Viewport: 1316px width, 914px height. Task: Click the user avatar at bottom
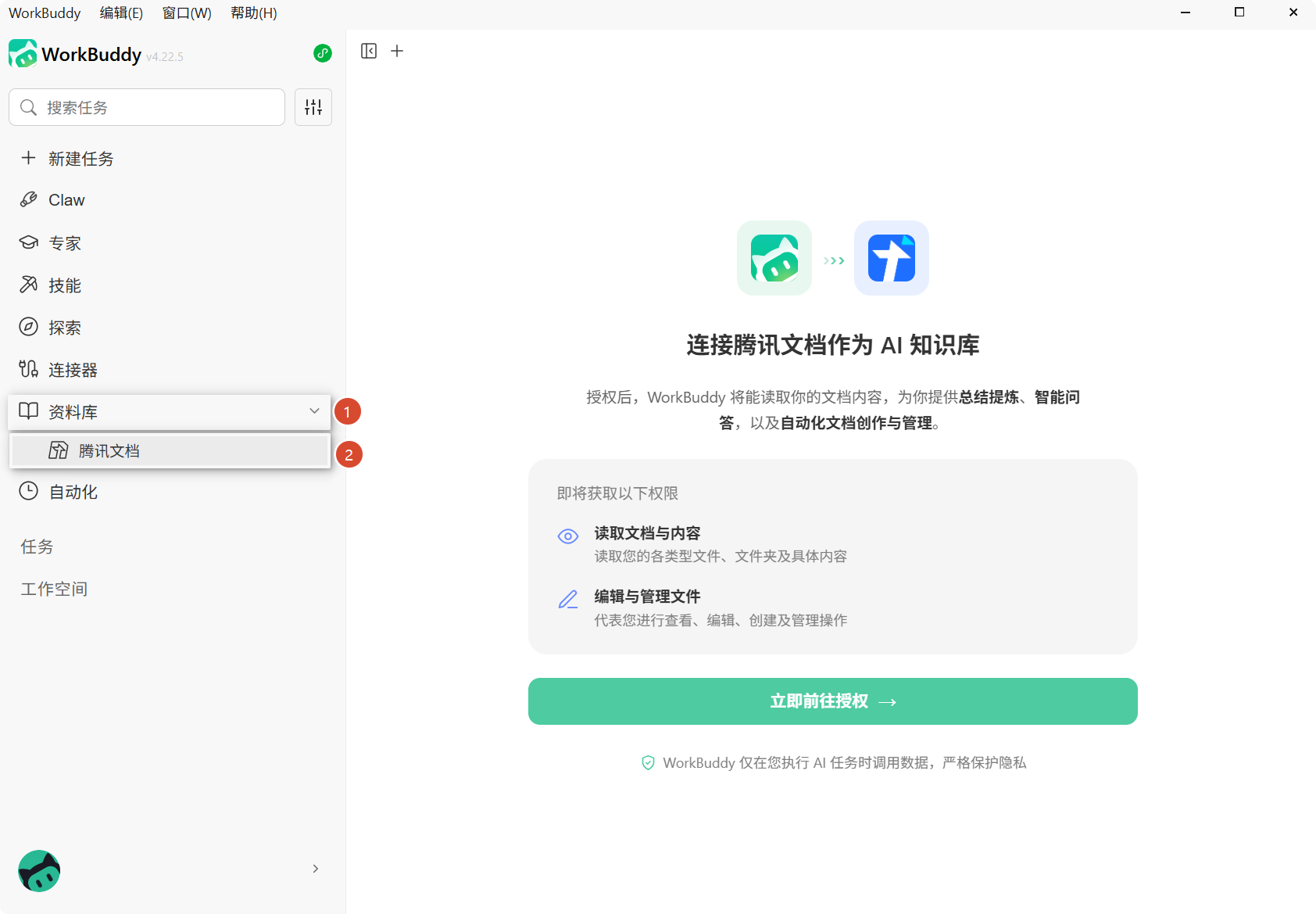(39, 871)
